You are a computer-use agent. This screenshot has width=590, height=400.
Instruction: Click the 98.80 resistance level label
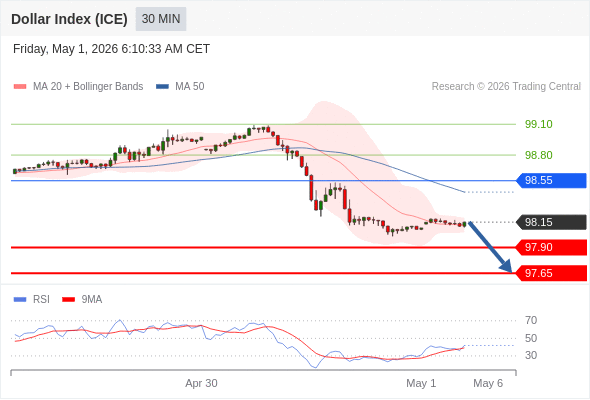point(538,155)
